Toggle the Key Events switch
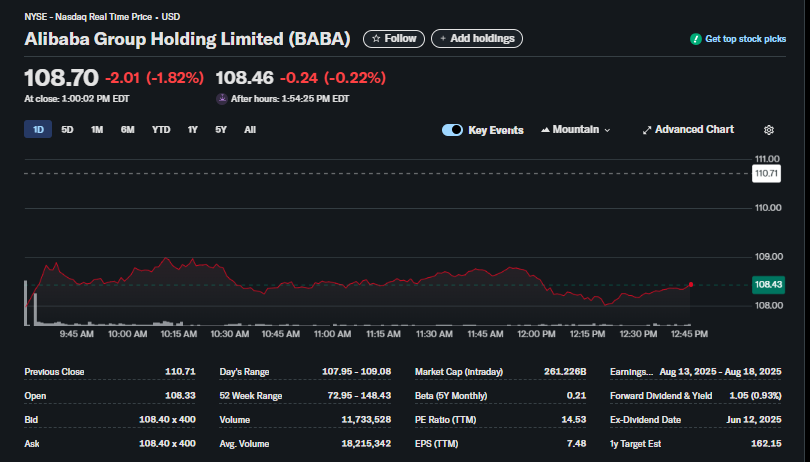 (x=452, y=130)
